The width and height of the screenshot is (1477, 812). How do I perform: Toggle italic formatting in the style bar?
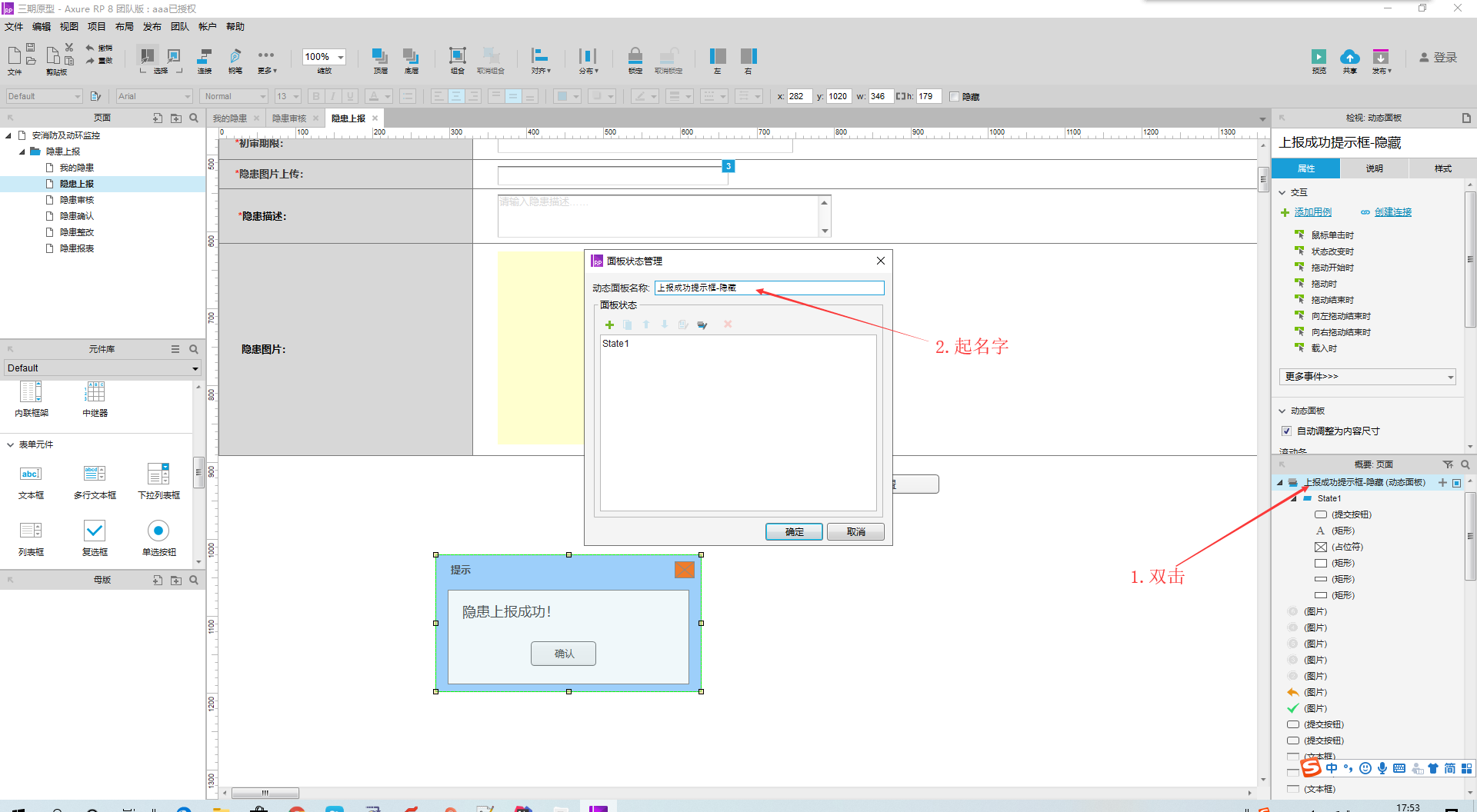[x=332, y=96]
